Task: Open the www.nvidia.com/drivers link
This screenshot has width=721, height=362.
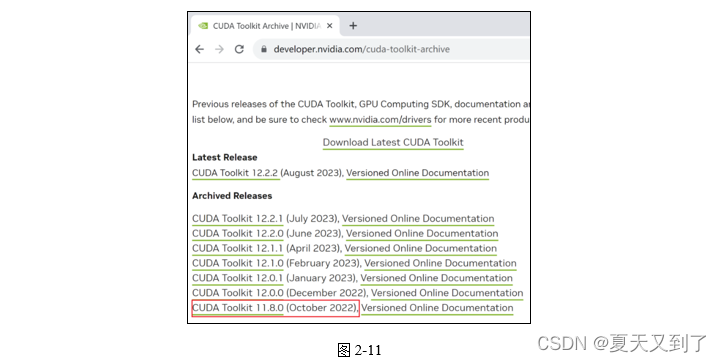Action: [x=380, y=120]
